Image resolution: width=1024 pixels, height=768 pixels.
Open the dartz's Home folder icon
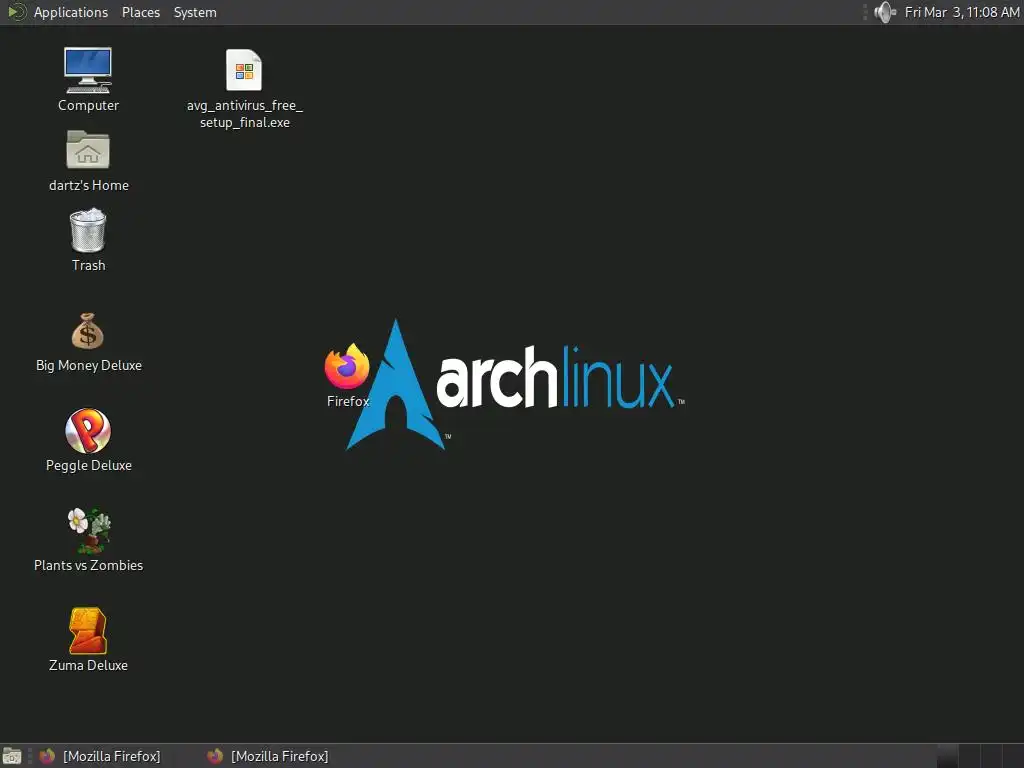coord(88,150)
